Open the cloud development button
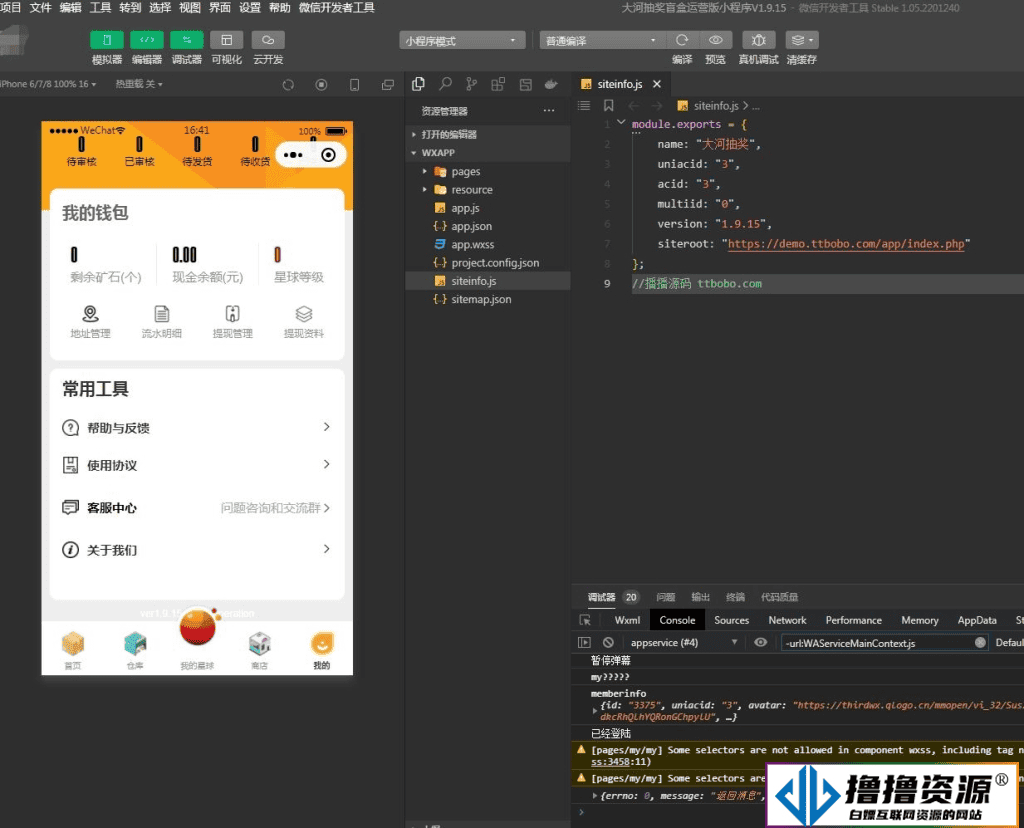 pos(268,40)
